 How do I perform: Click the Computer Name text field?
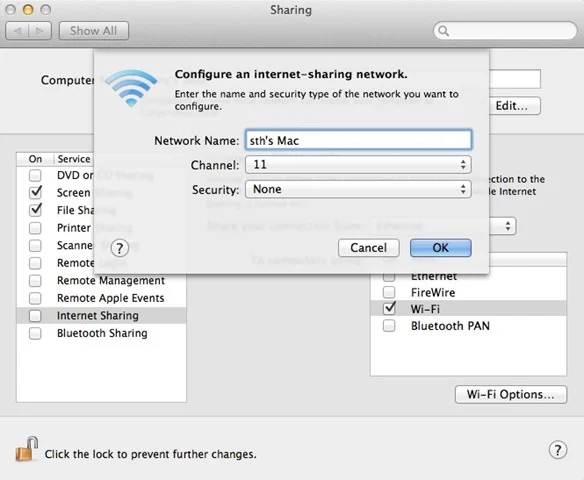(x=514, y=79)
